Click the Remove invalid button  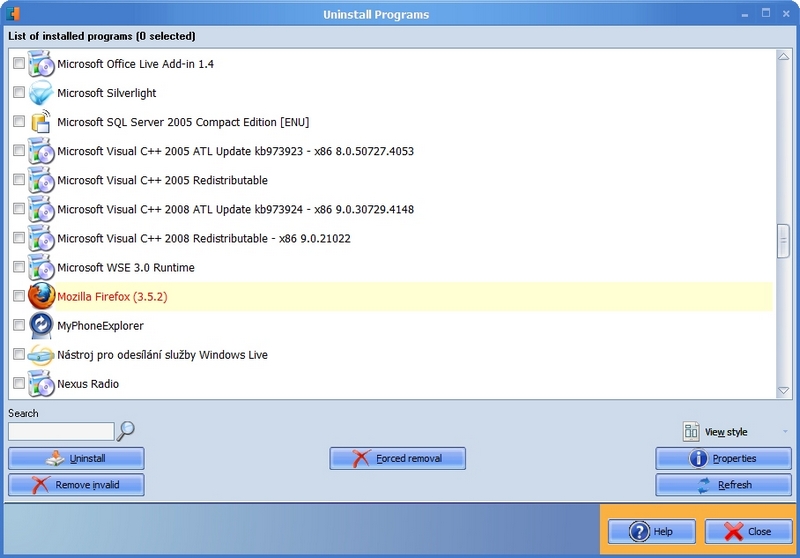pyautogui.click(x=76, y=485)
